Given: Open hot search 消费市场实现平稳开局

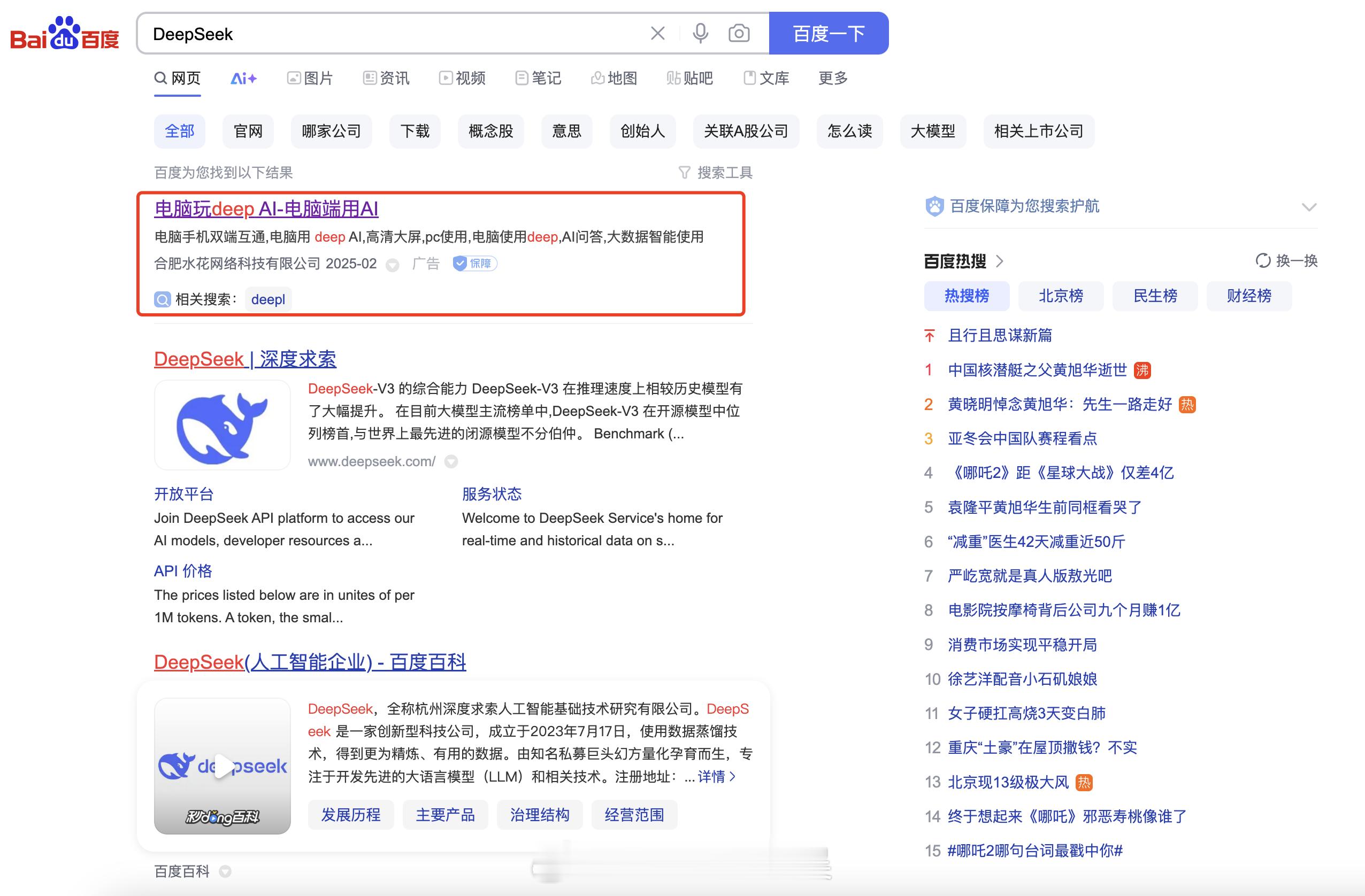Looking at the screenshot, I should tap(1022, 644).
